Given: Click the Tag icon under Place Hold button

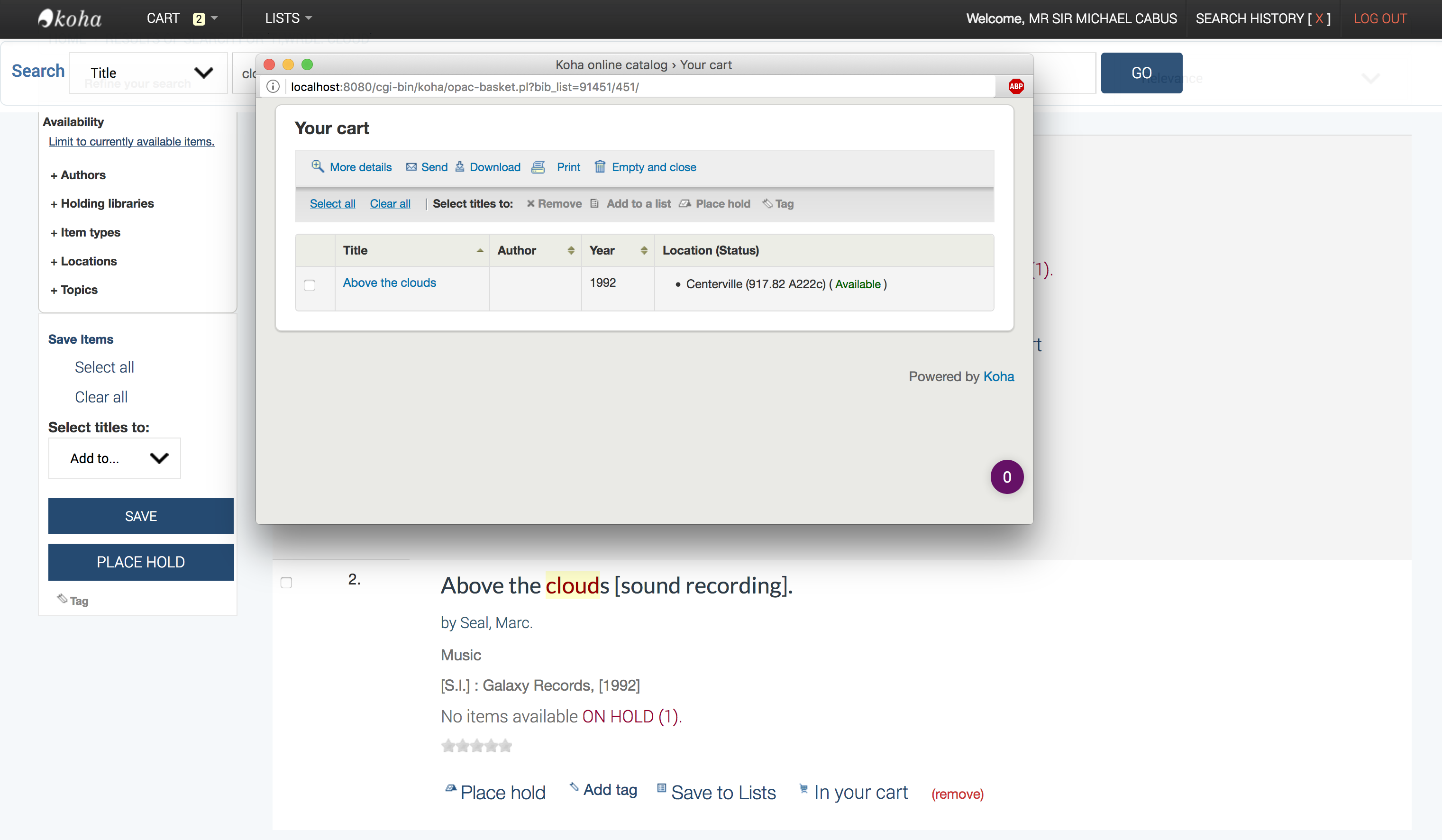Looking at the screenshot, I should (x=63, y=599).
